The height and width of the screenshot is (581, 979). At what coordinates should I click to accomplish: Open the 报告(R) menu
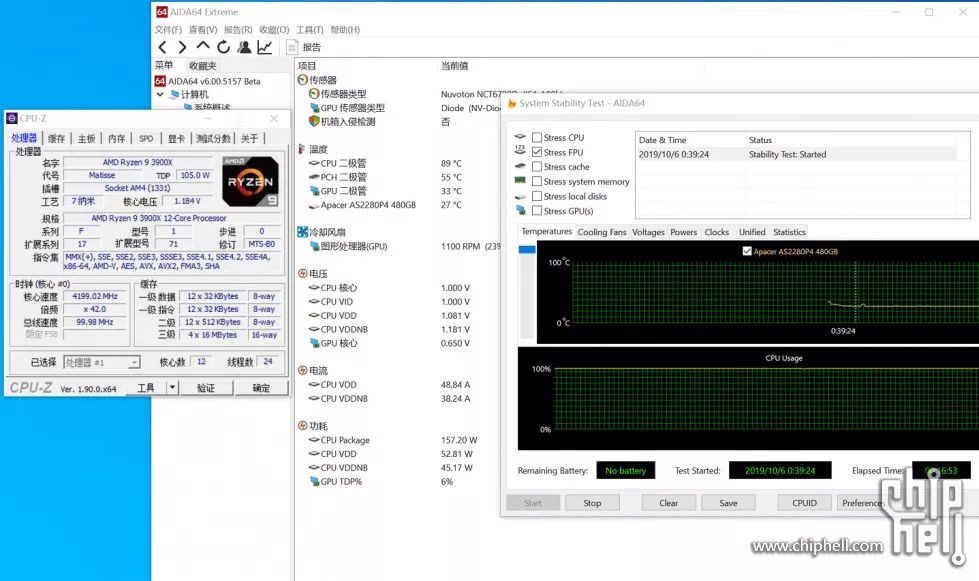point(238,29)
